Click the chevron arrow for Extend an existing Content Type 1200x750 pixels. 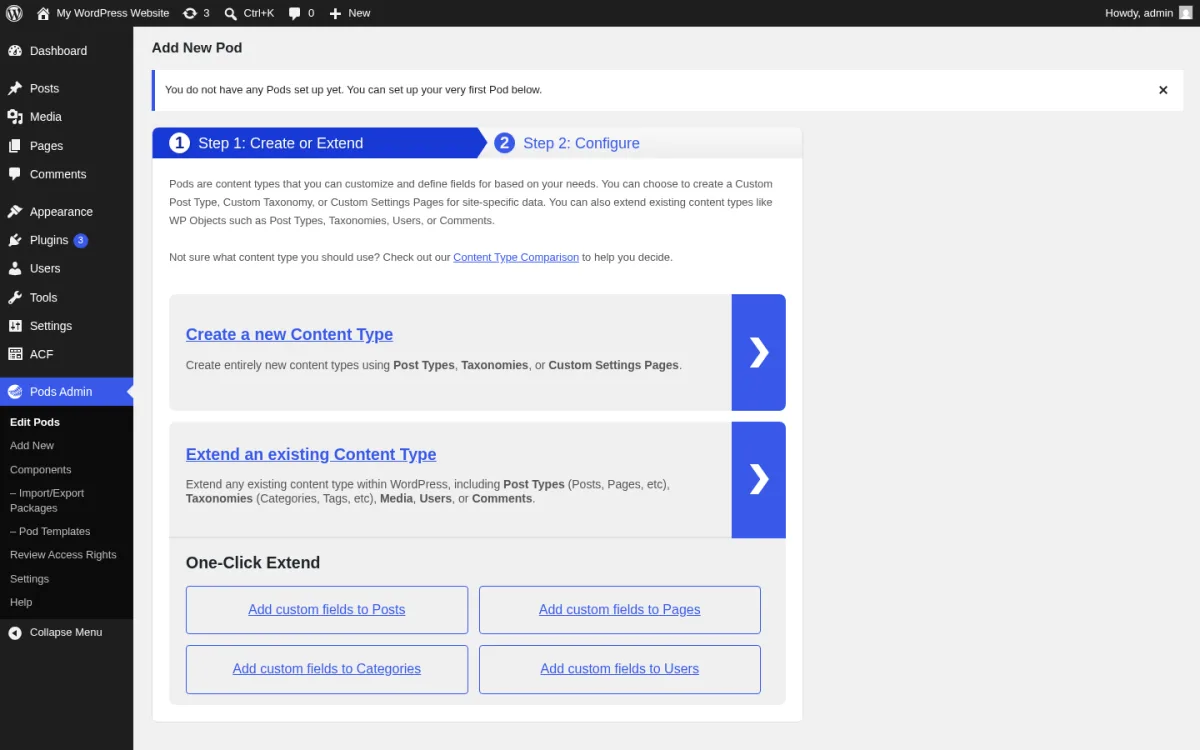click(x=759, y=480)
